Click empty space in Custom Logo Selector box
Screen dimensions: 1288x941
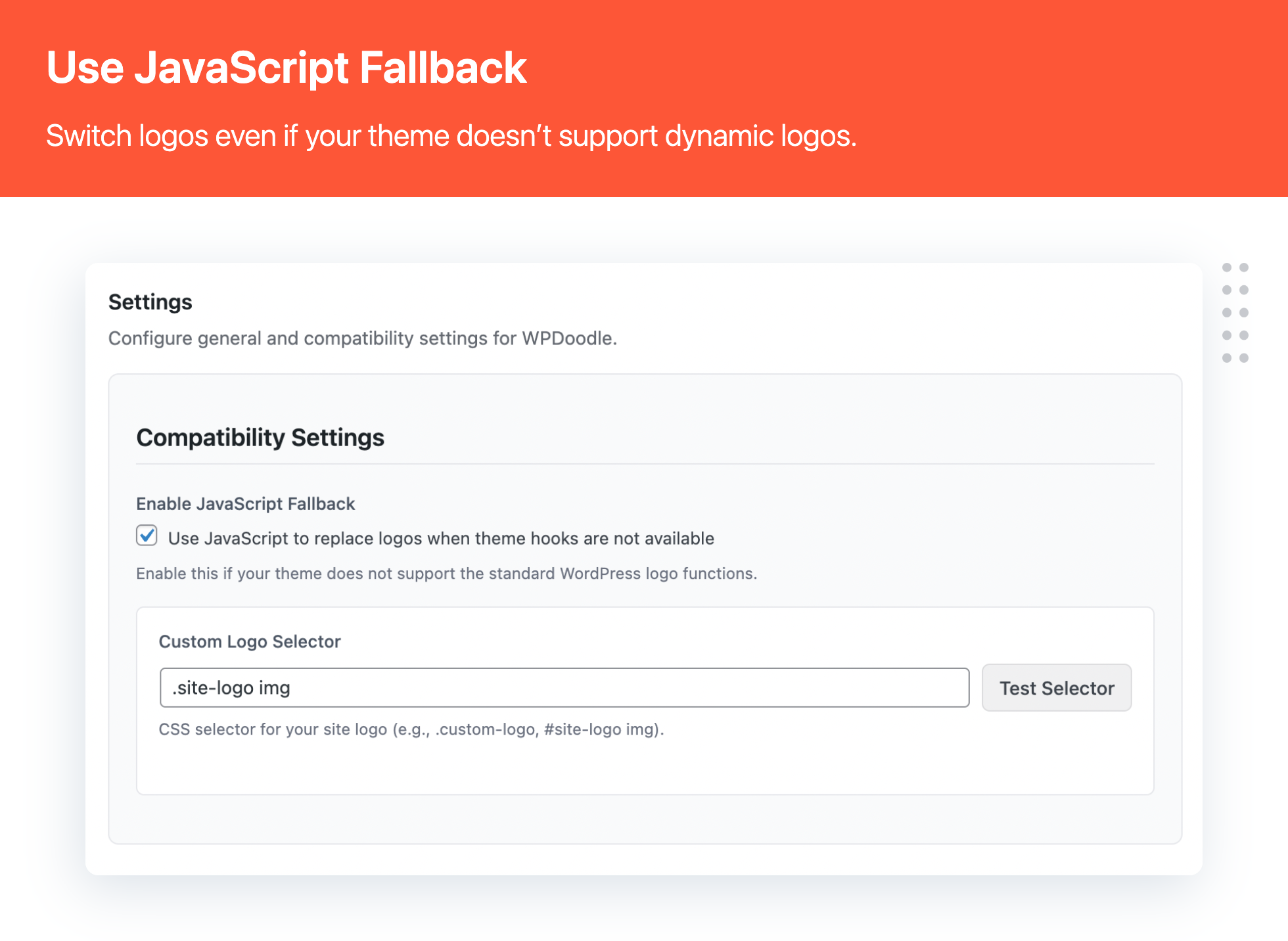point(644,766)
